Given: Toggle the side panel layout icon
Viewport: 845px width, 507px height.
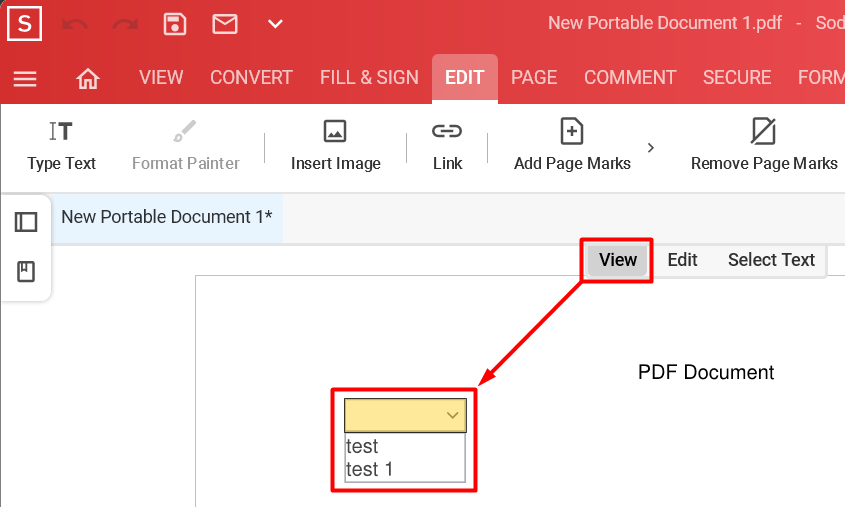Looking at the screenshot, I should [26, 222].
